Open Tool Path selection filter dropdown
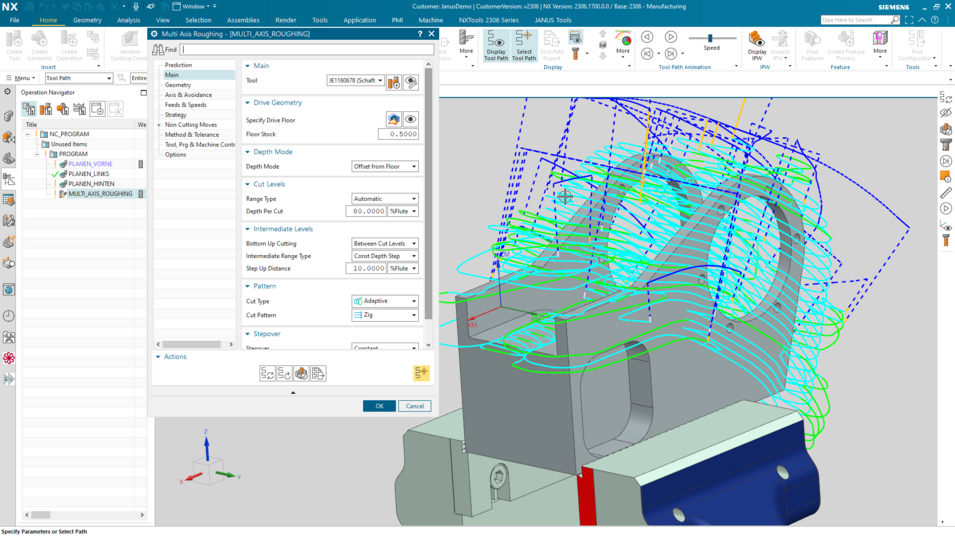The height and width of the screenshot is (537, 955). [79, 78]
